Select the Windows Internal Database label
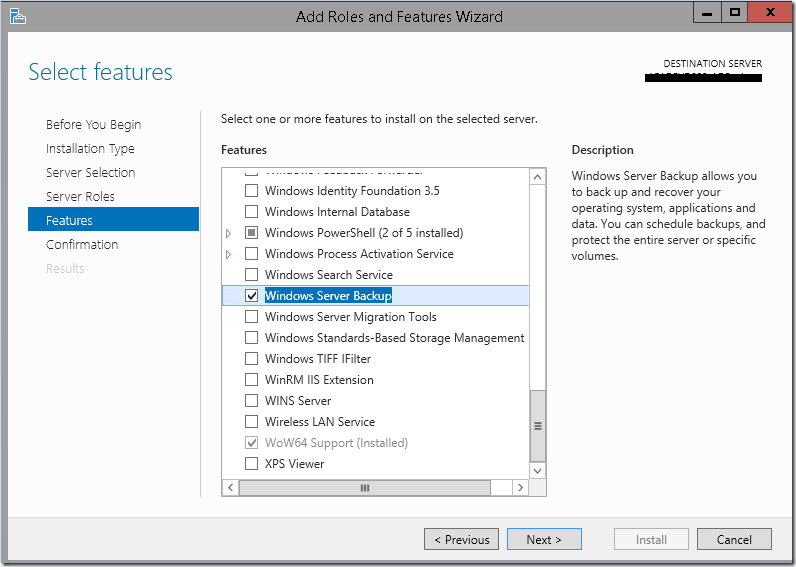Viewport: 796px width, 567px height. 337,212
